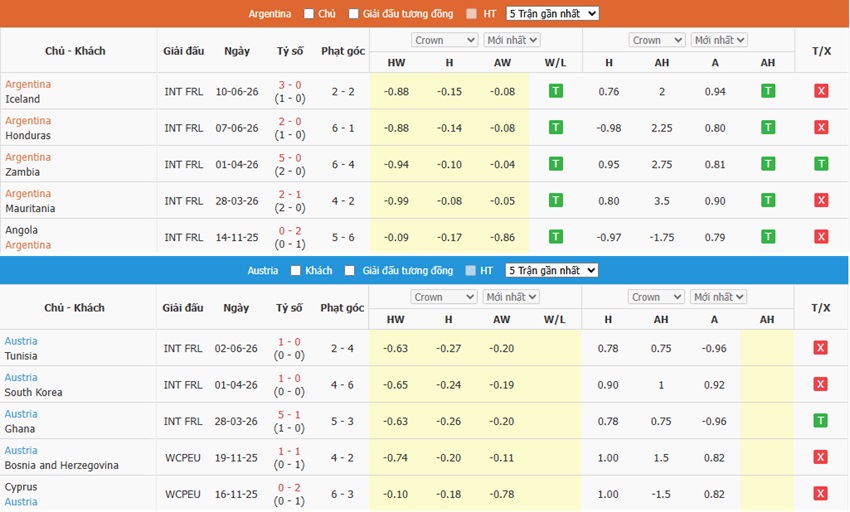Click W/L green T icon in Mauritania row

click(556, 200)
